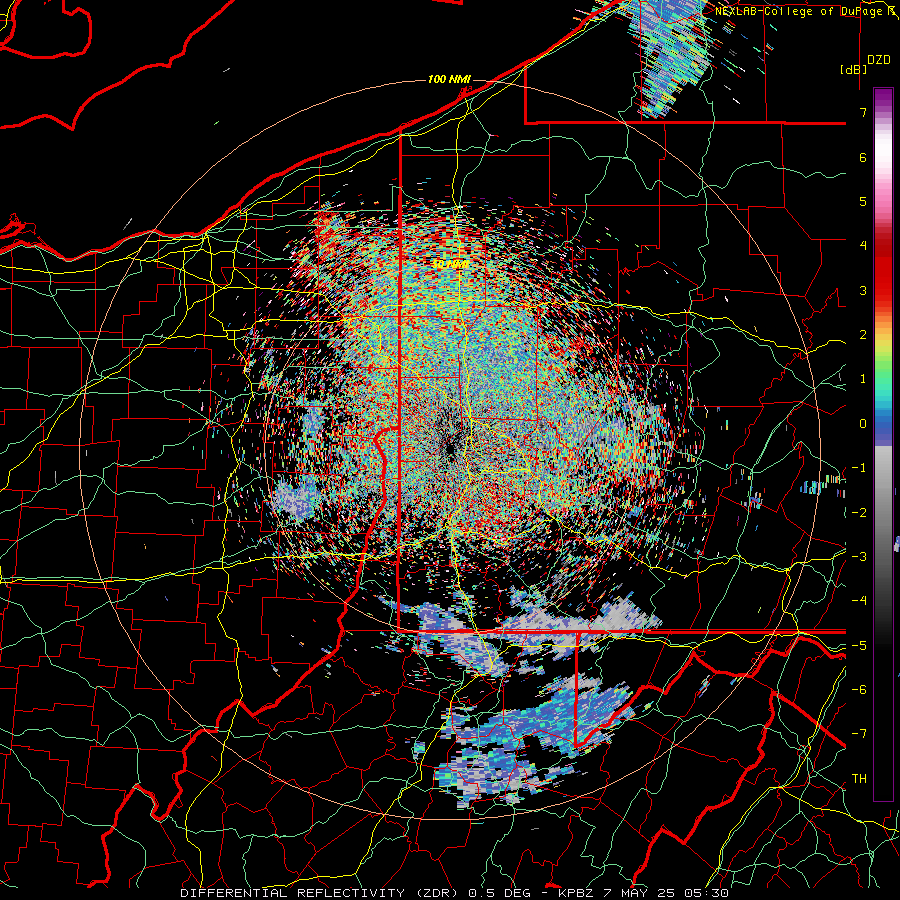
Task: Click the "1" tick label on color scale
Action: click(863, 379)
